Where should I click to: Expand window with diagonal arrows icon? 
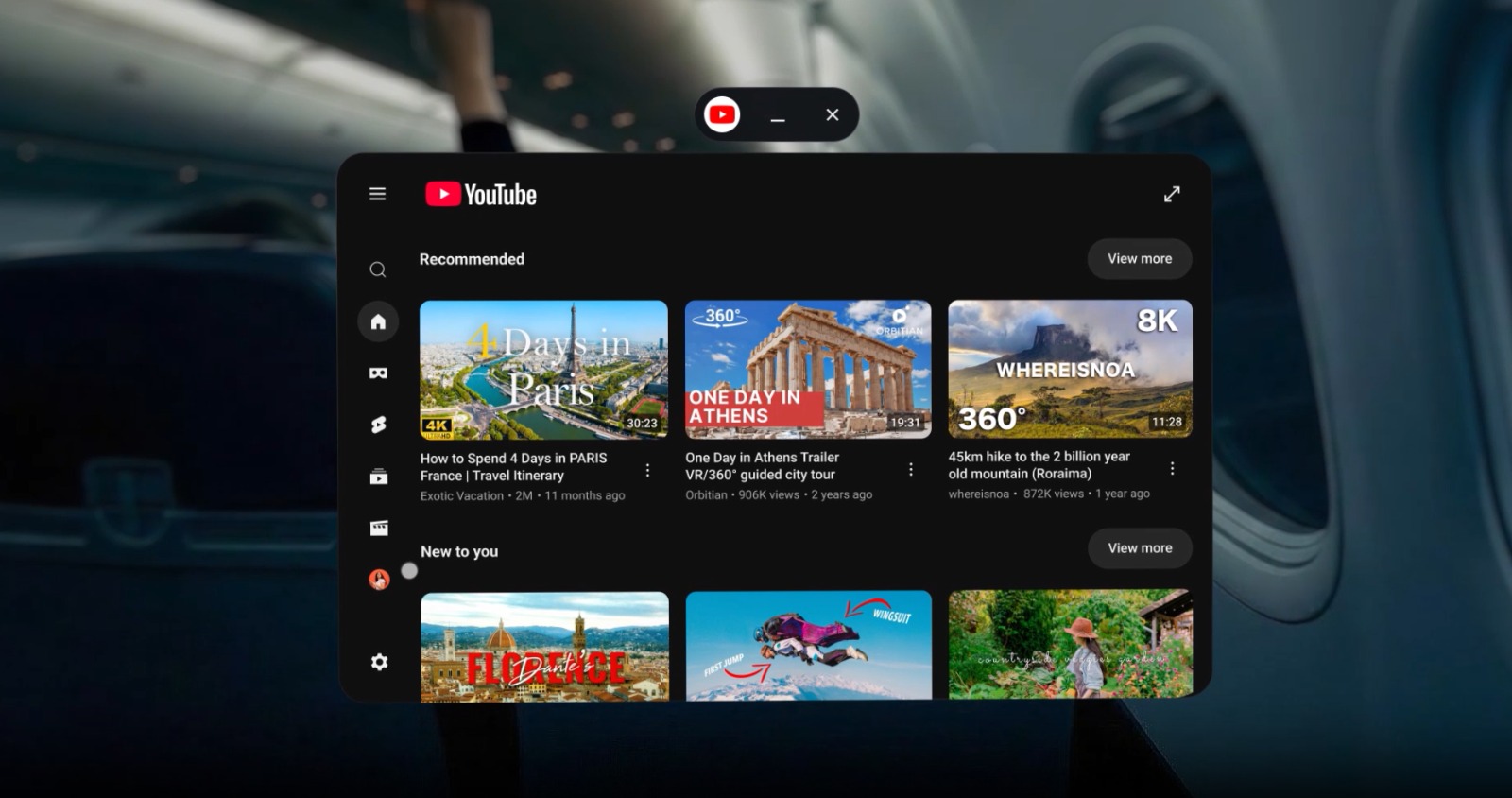1172,194
